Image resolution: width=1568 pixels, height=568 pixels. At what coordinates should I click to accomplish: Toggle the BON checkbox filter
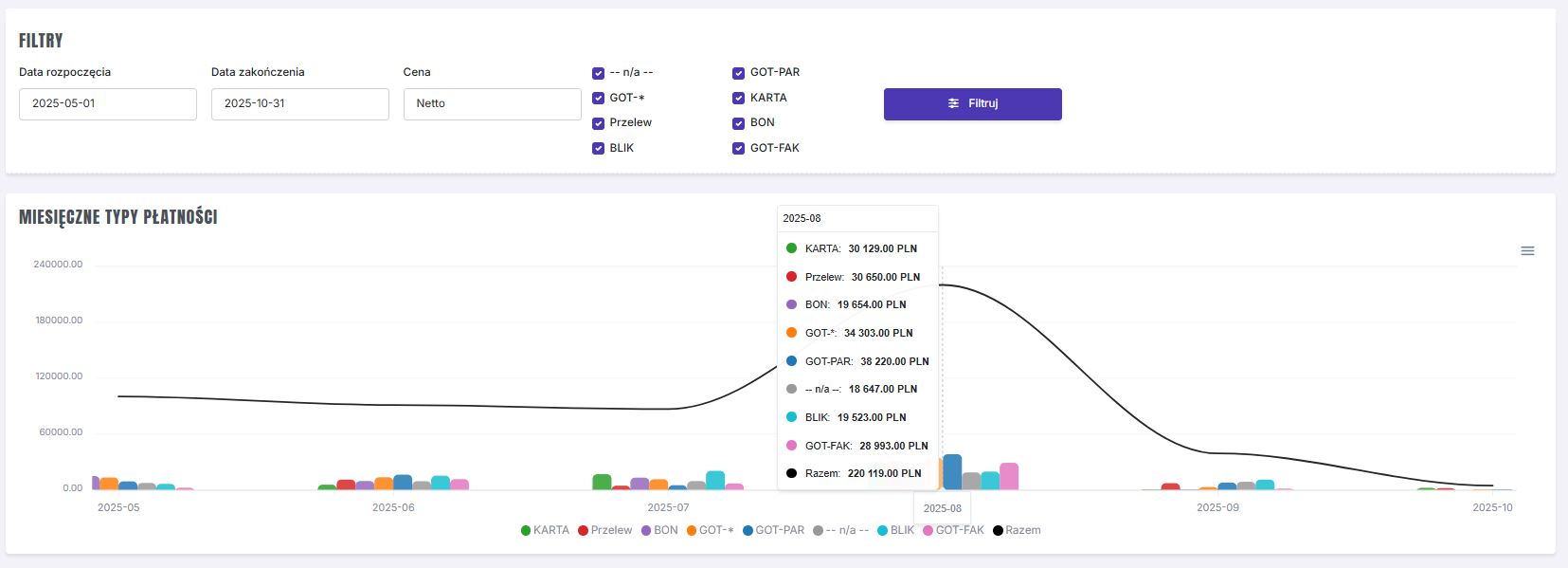point(738,123)
